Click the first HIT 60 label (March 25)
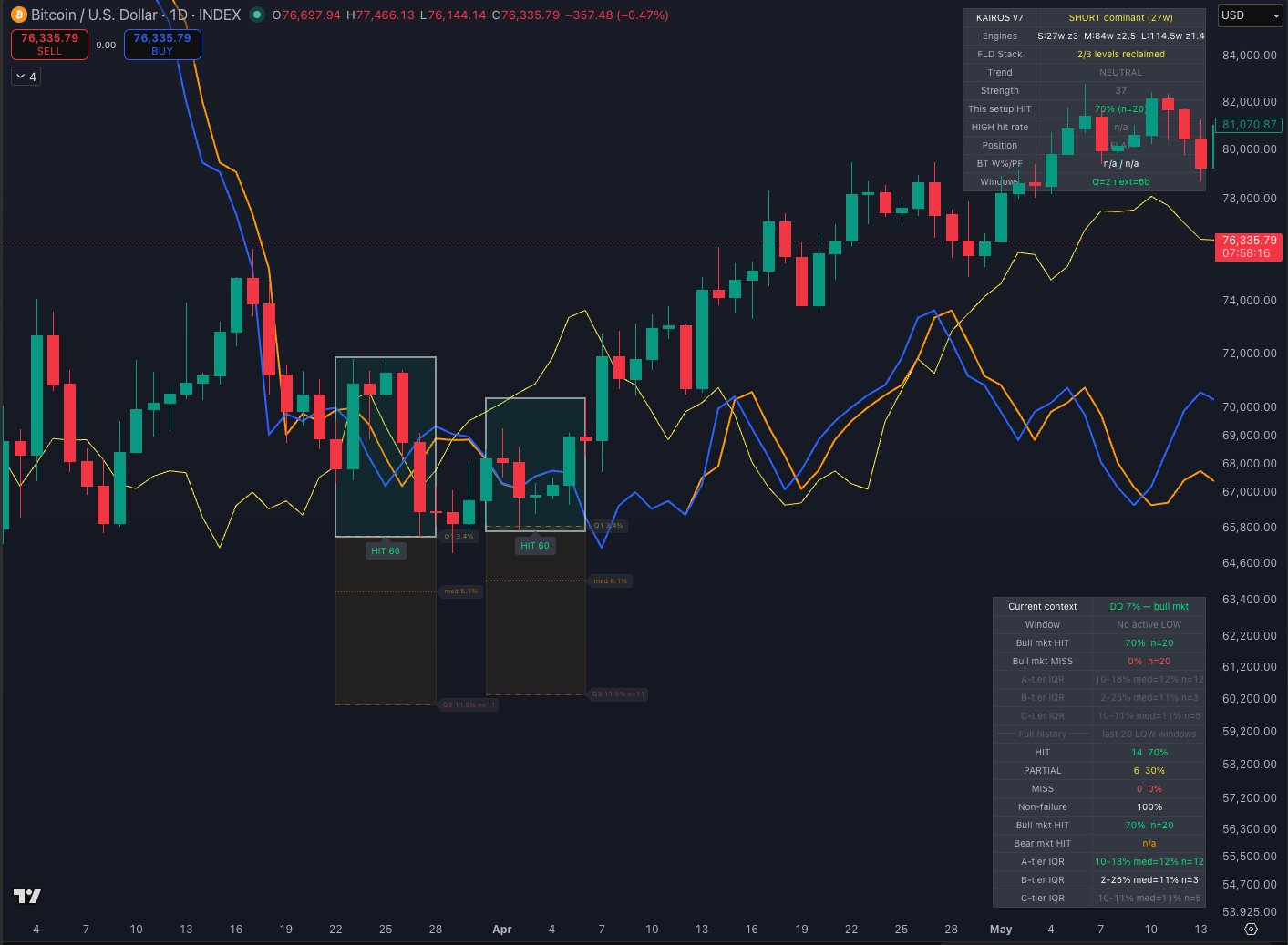Viewport: 1288px width, 945px height. coord(386,550)
